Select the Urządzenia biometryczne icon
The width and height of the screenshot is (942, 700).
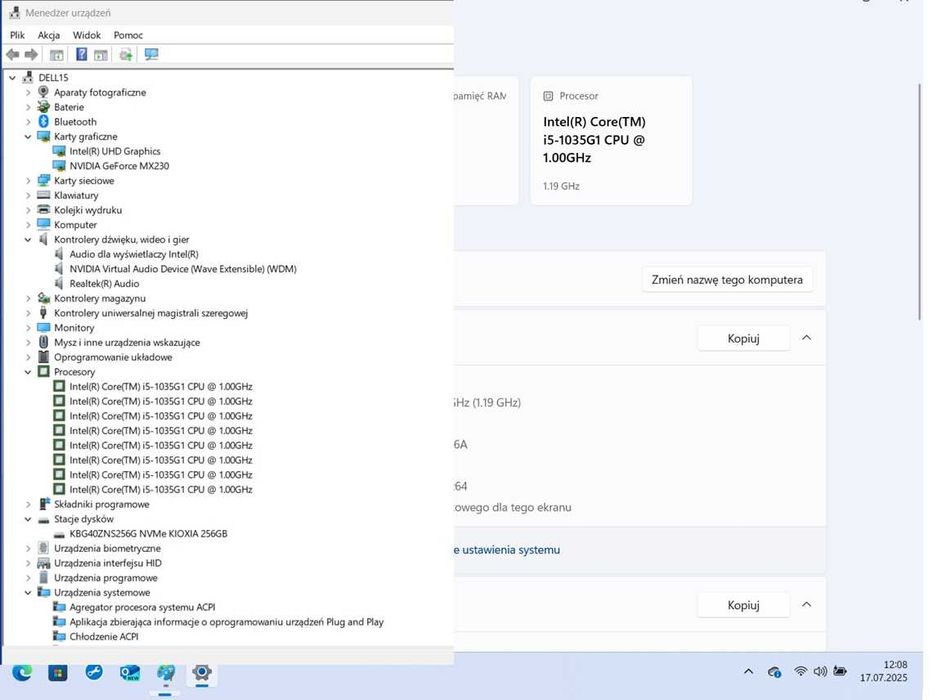[43, 548]
